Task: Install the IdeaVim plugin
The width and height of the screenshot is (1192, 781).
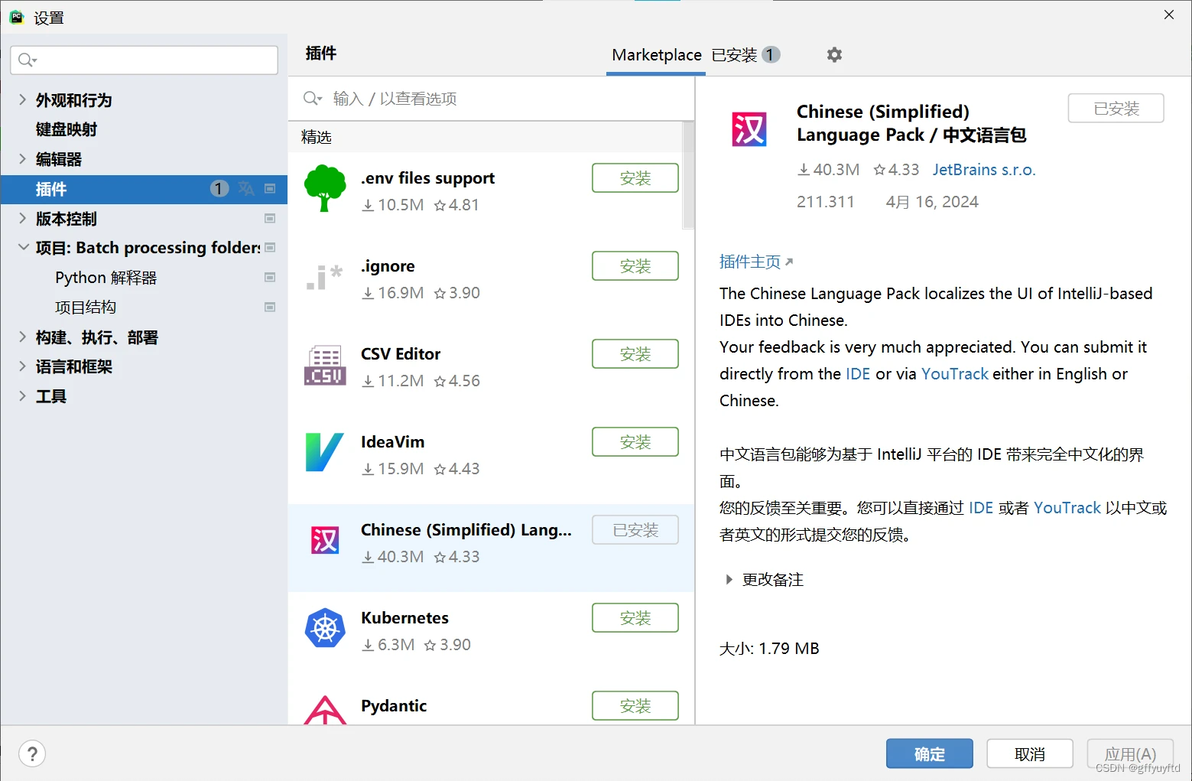Action: pyautogui.click(x=635, y=442)
